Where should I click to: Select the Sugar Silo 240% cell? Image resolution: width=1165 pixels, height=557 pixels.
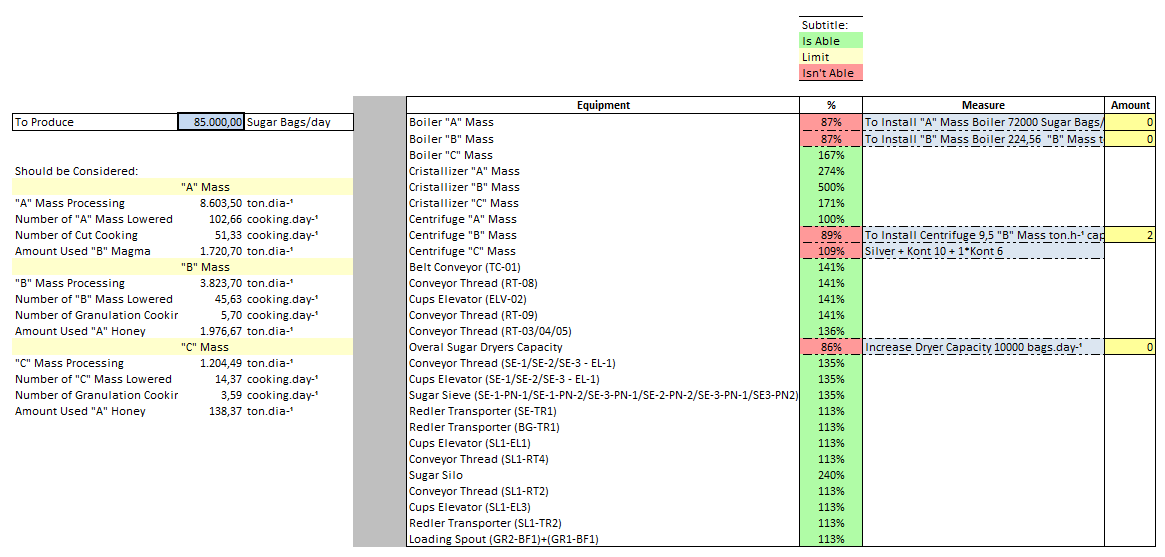(830, 475)
